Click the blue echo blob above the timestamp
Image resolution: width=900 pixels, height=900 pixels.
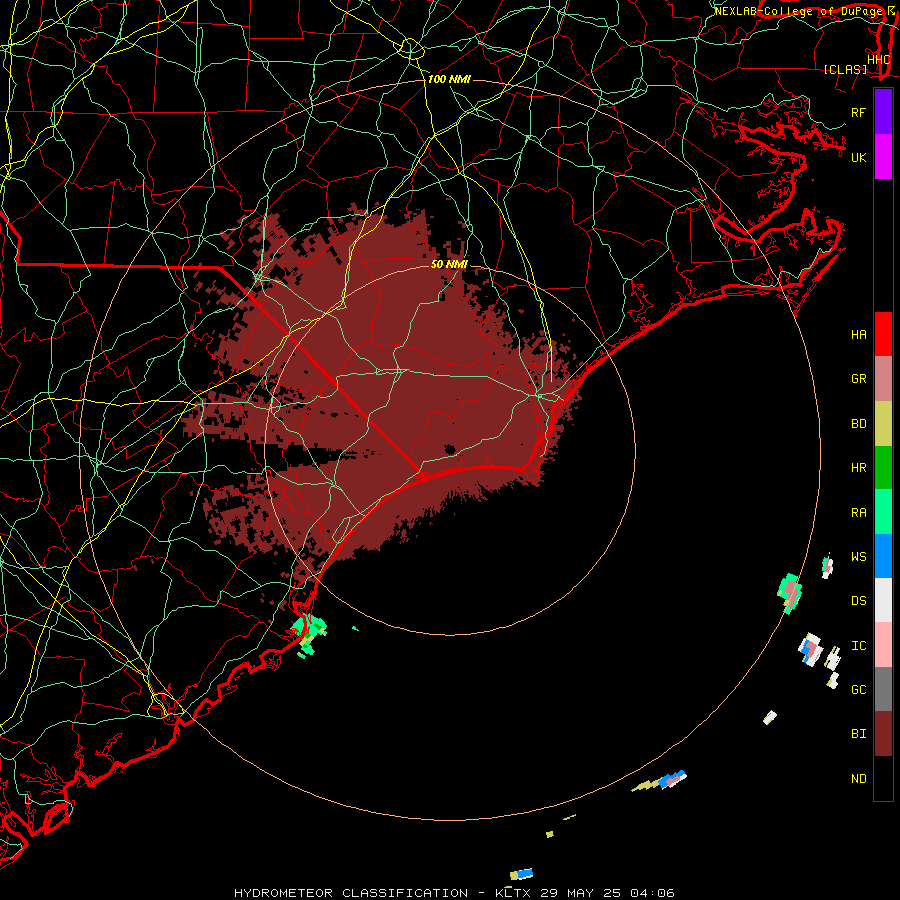pos(522,874)
